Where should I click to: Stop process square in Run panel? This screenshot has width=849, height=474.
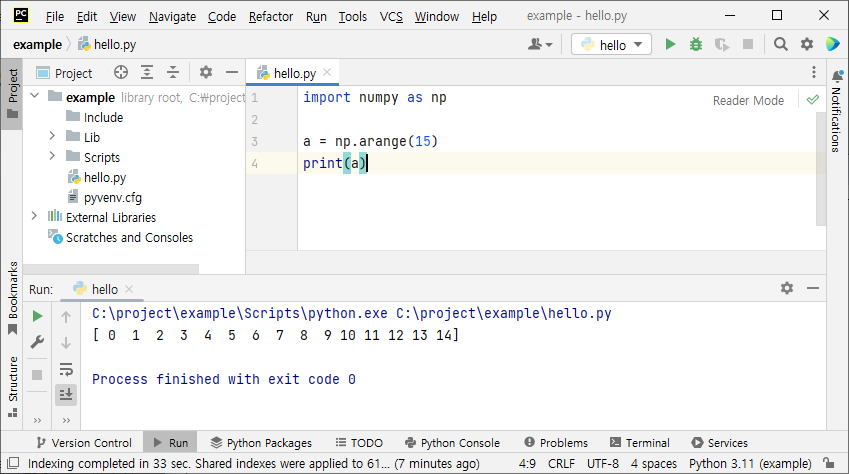[37, 375]
